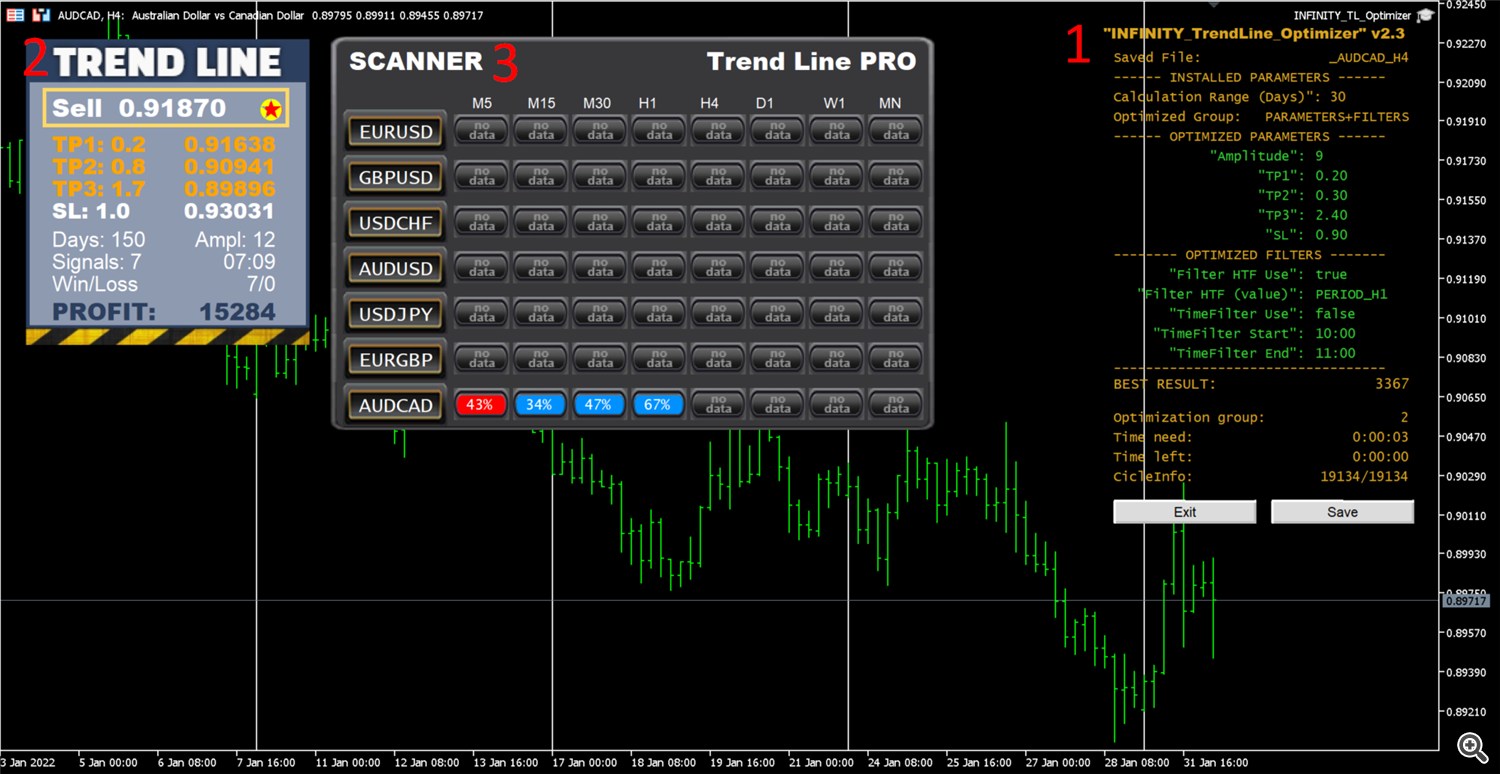This screenshot has width=1500, height=774.
Task: Click the chart shift triangle marker
Action: point(1215,5)
